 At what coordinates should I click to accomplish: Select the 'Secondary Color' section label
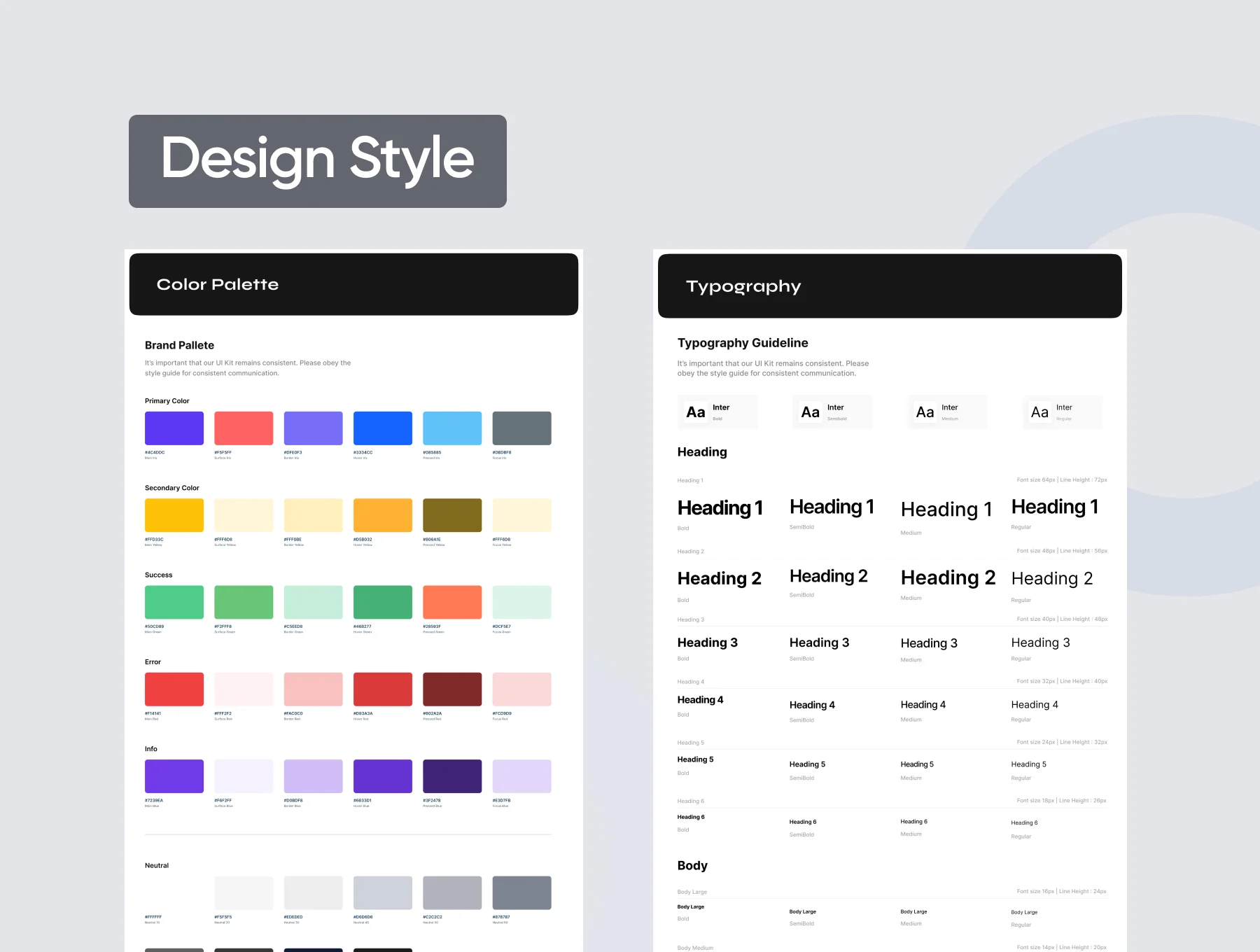tap(172, 488)
